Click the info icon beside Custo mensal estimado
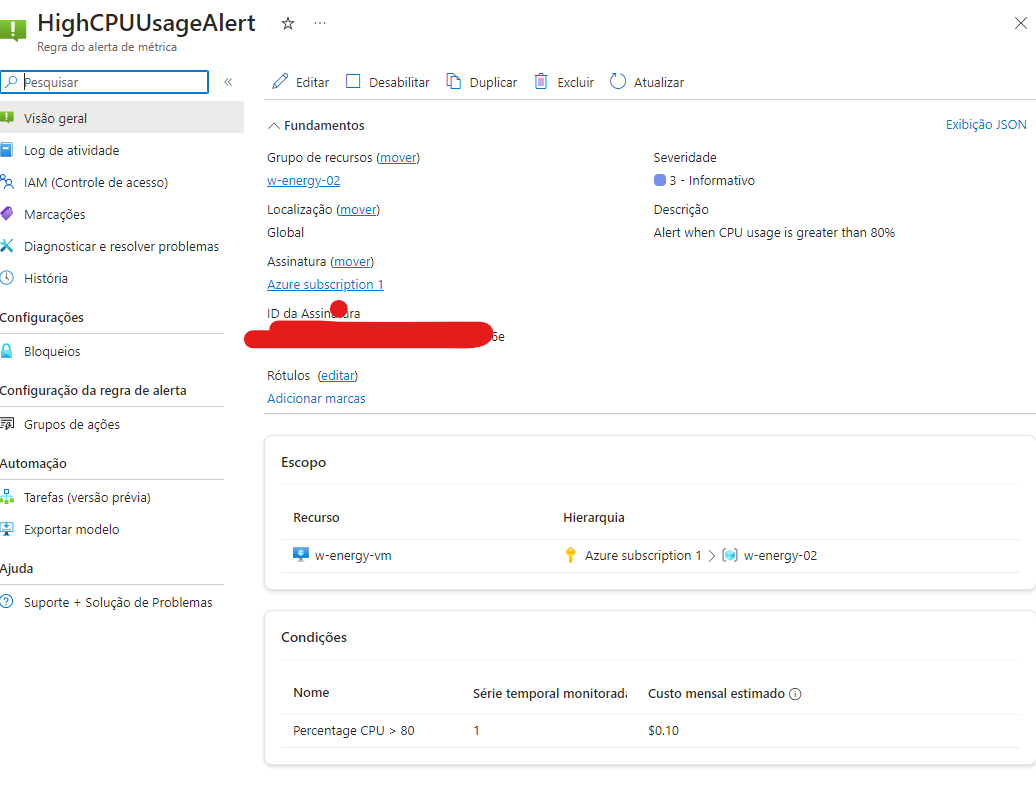 [796, 694]
